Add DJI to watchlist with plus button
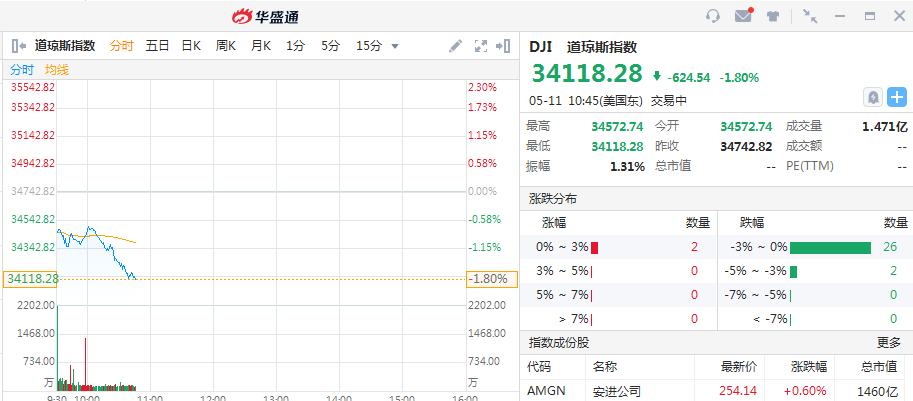The image size is (913, 401). (x=897, y=97)
